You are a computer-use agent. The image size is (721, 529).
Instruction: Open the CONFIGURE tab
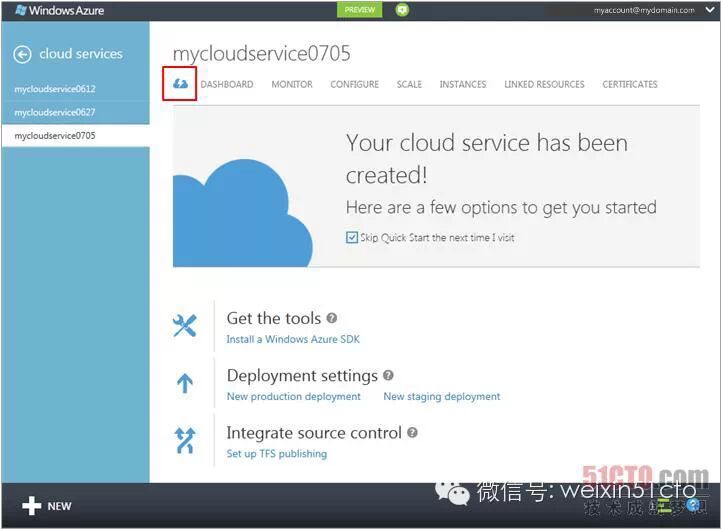click(x=355, y=84)
